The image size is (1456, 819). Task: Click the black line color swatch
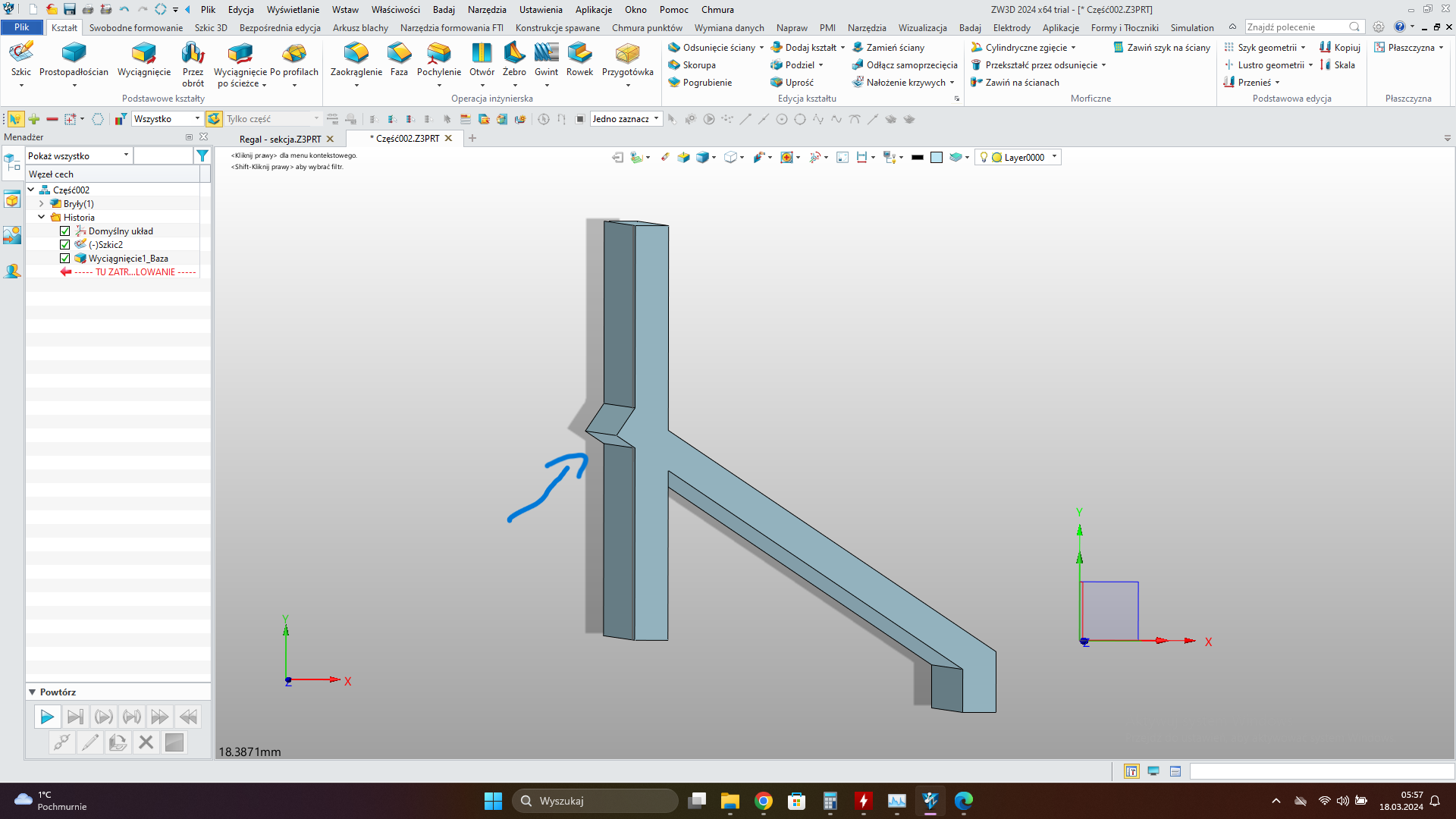pyautogui.click(x=917, y=158)
